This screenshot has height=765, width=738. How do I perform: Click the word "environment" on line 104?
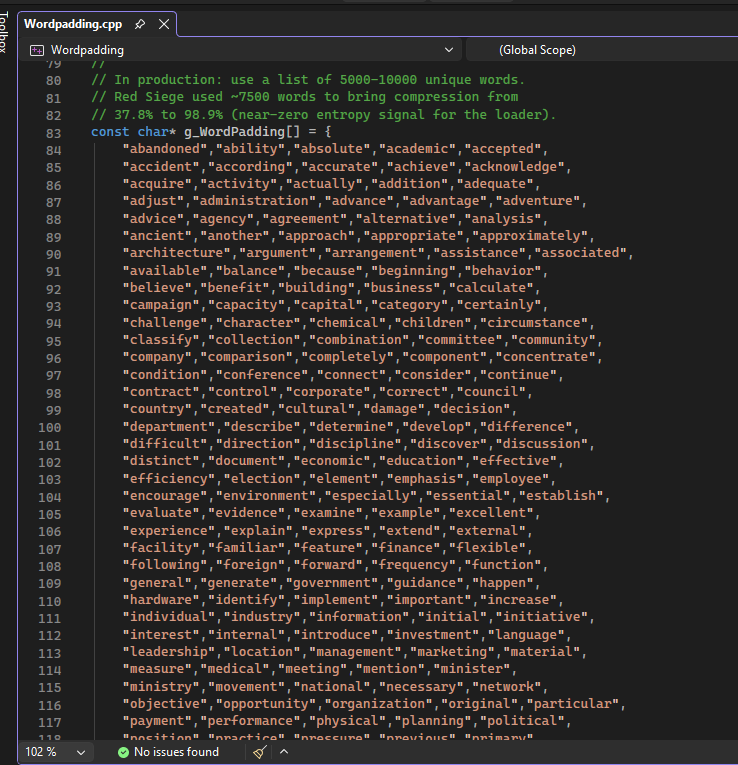pyautogui.click(x=266, y=496)
